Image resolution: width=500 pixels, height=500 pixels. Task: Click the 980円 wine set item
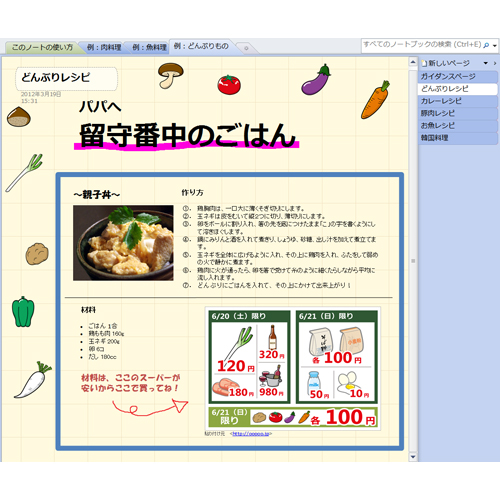click(x=272, y=381)
